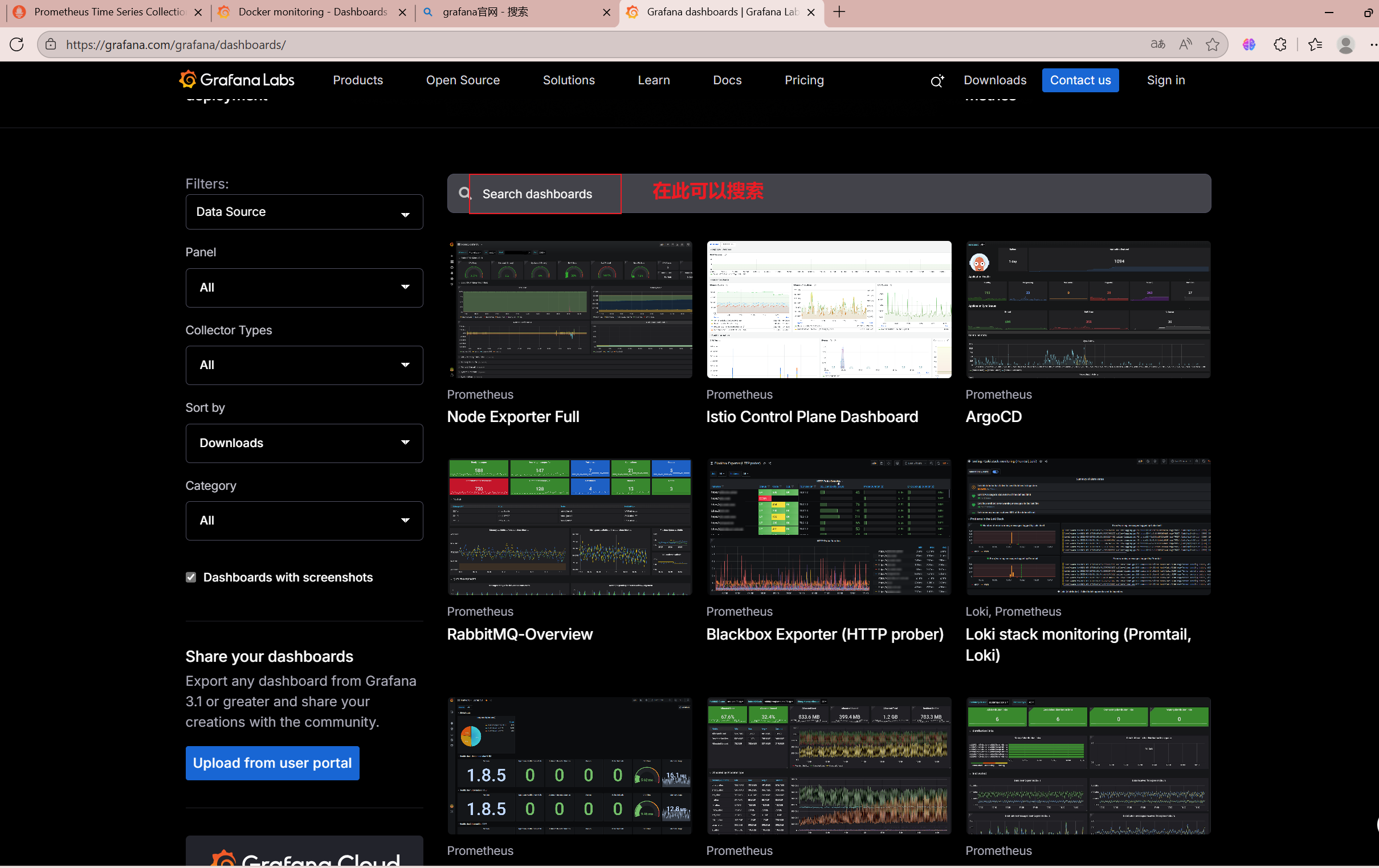
Task: Open Node Exporter Full screenshot thumbnail
Action: 570,309
